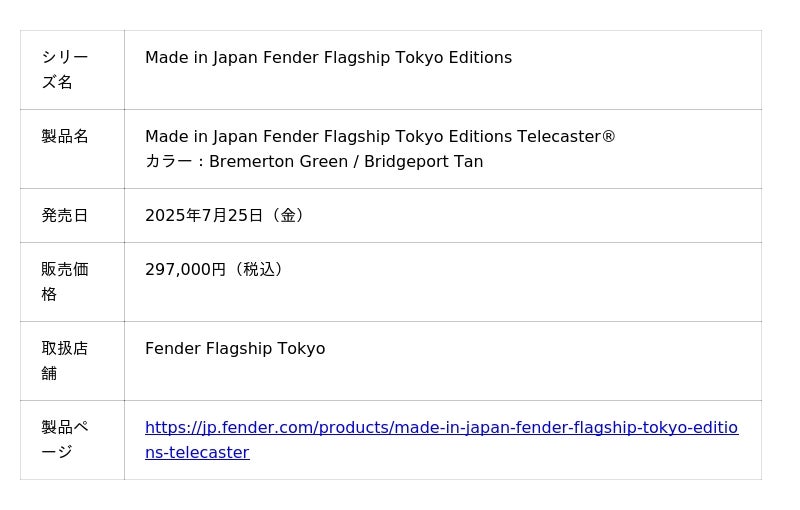Click the シリーズ名 label cell

coord(65,70)
